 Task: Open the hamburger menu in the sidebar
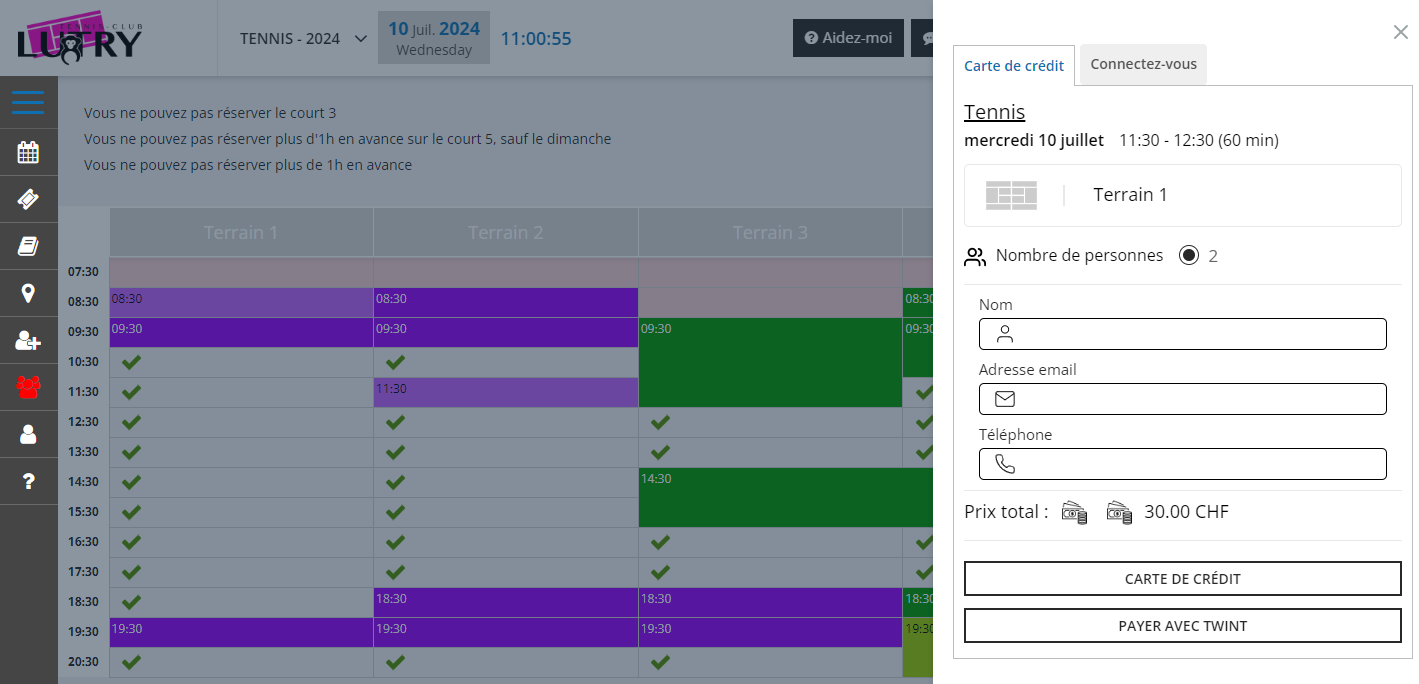(x=28, y=103)
